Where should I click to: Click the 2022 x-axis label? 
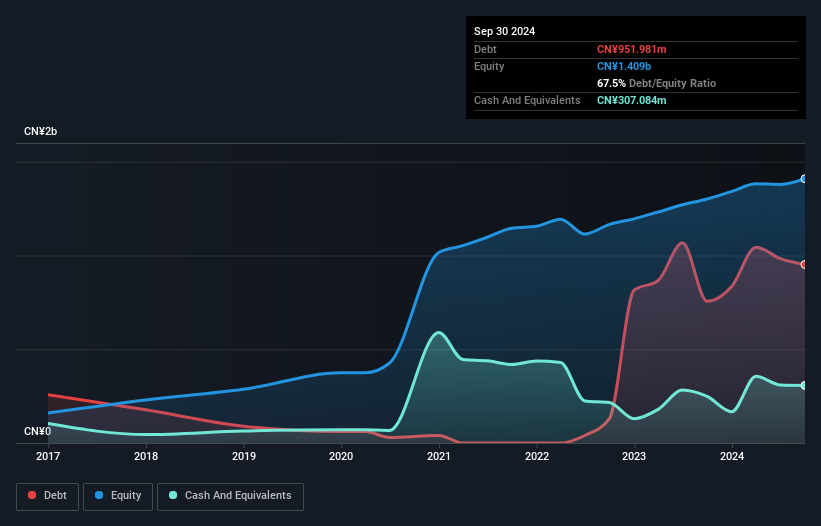point(537,456)
